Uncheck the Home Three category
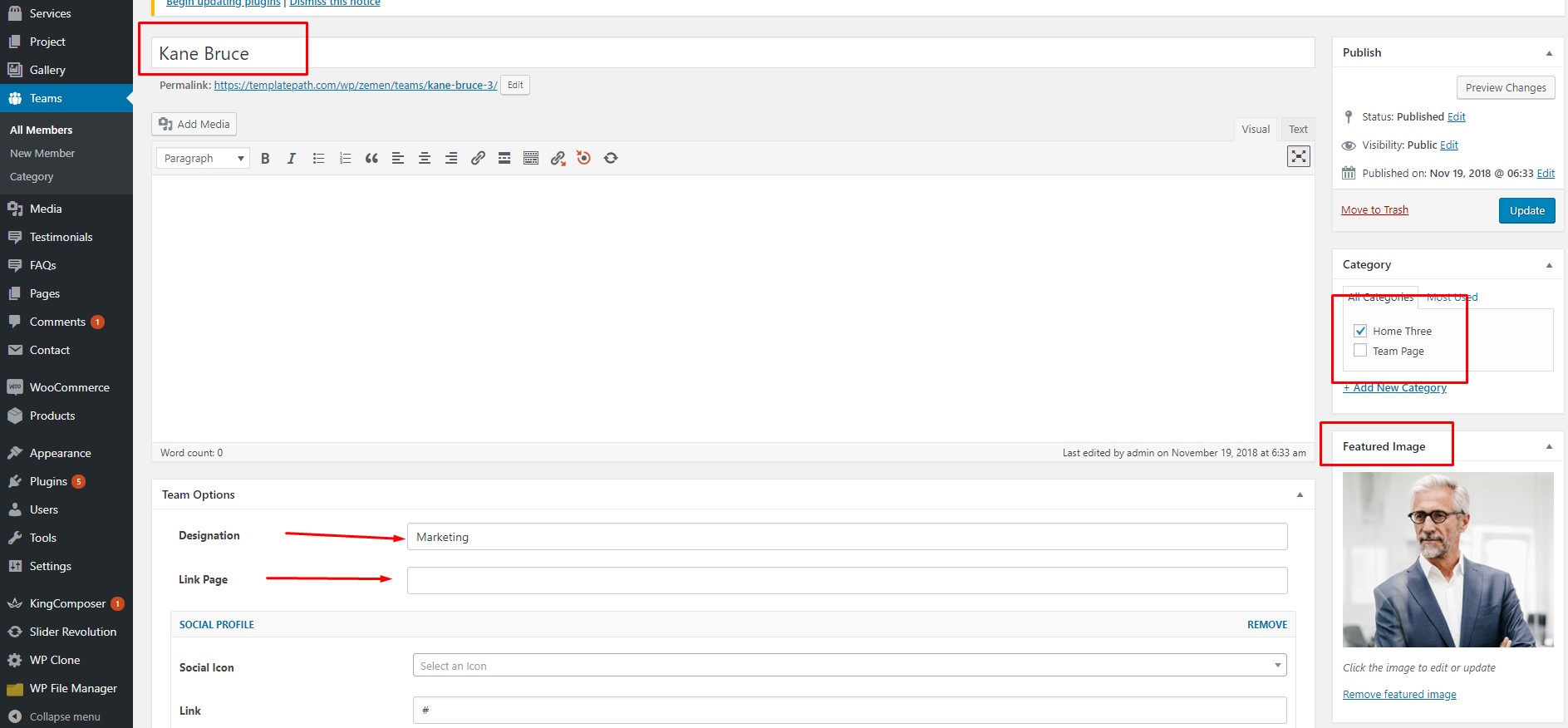This screenshot has height=728, width=1568. tap(1360, 331)
